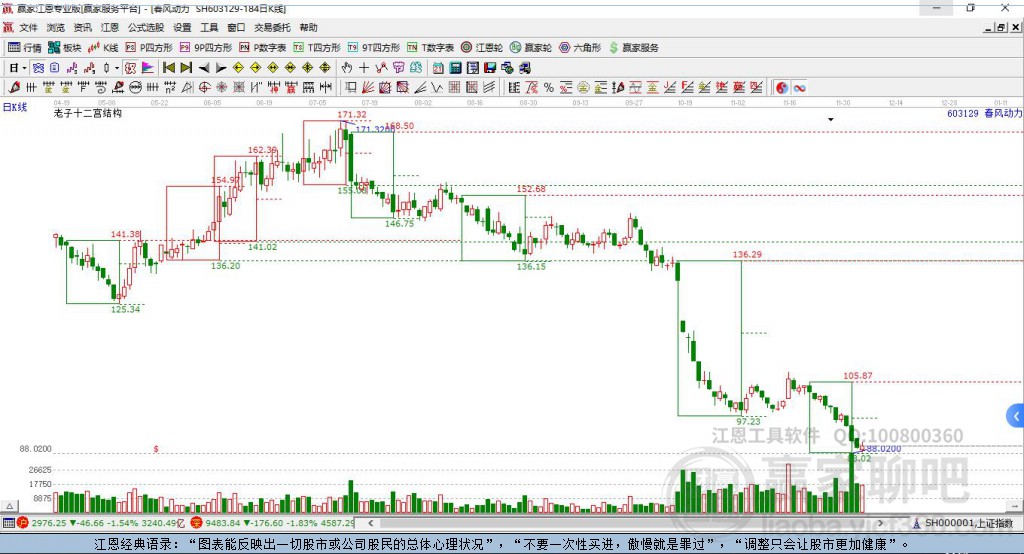
Task: Click the 老子十二宫结构 indicator title
Action: [88, 113]
